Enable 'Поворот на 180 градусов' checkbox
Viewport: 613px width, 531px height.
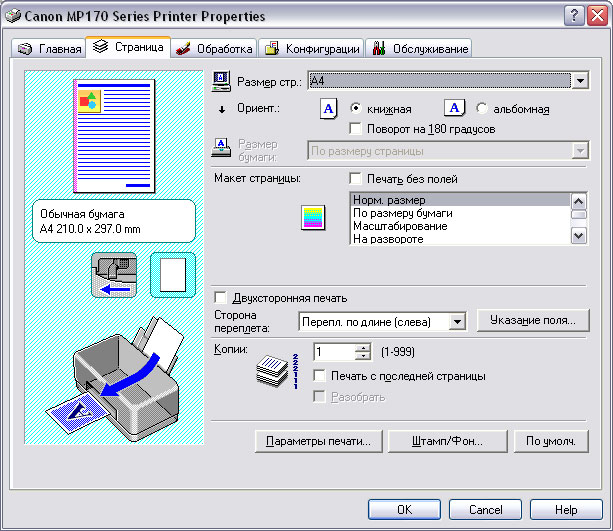[356, 128]
